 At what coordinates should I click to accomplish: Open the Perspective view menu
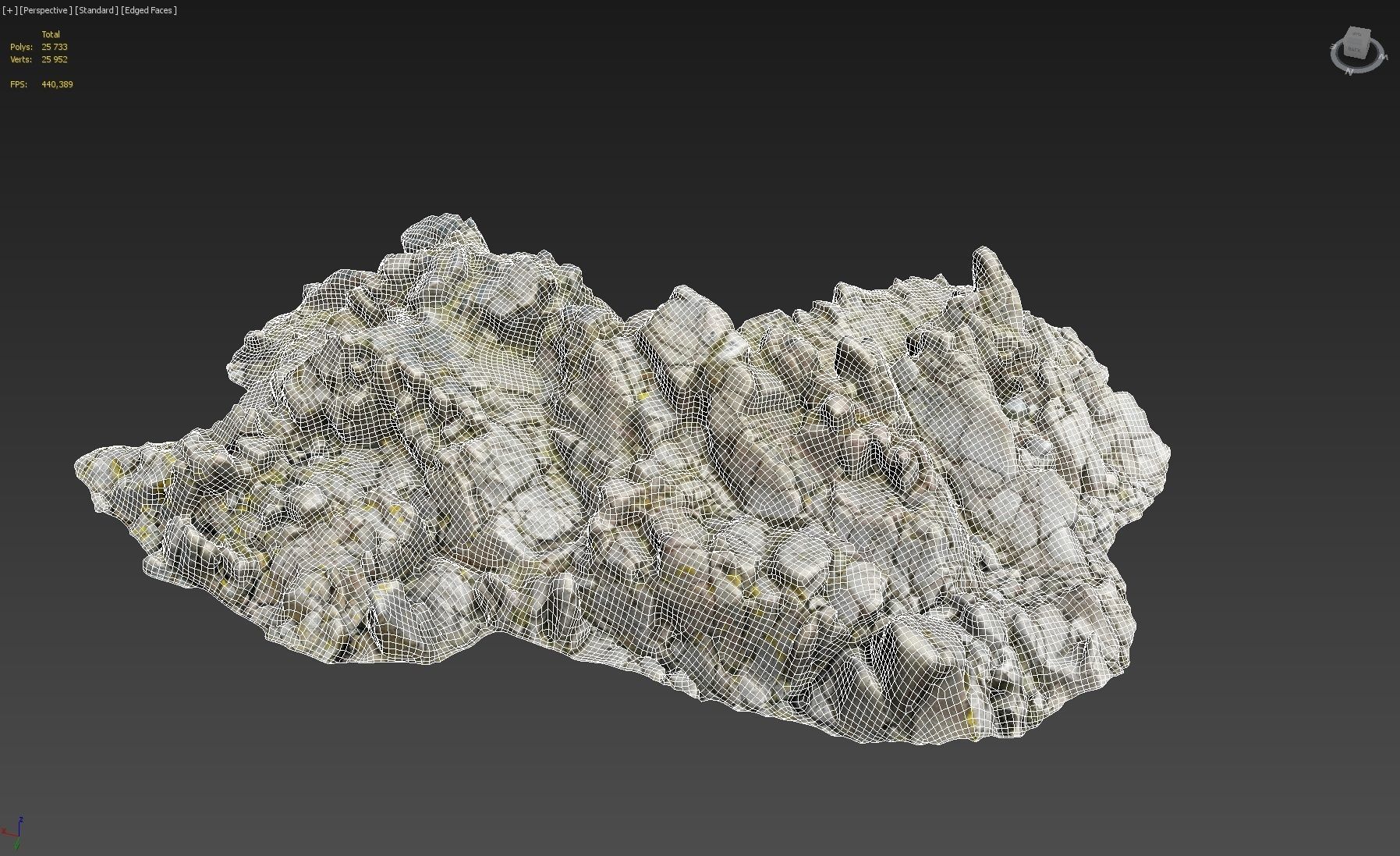[46, 10]
